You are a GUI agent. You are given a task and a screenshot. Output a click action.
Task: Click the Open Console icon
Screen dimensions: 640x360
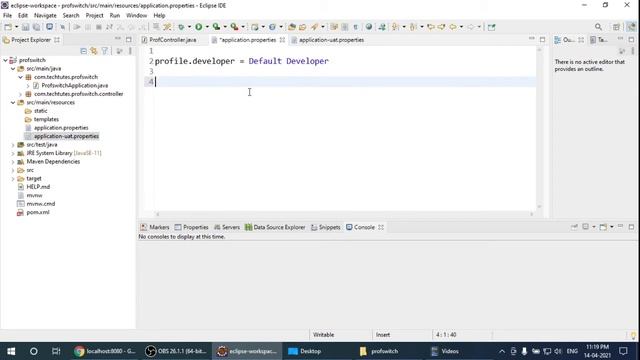click(603, 227)
